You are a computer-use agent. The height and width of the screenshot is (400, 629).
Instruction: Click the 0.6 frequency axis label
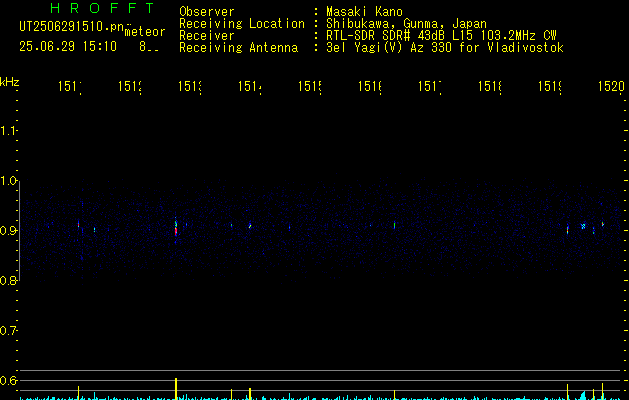pos(8,380)
